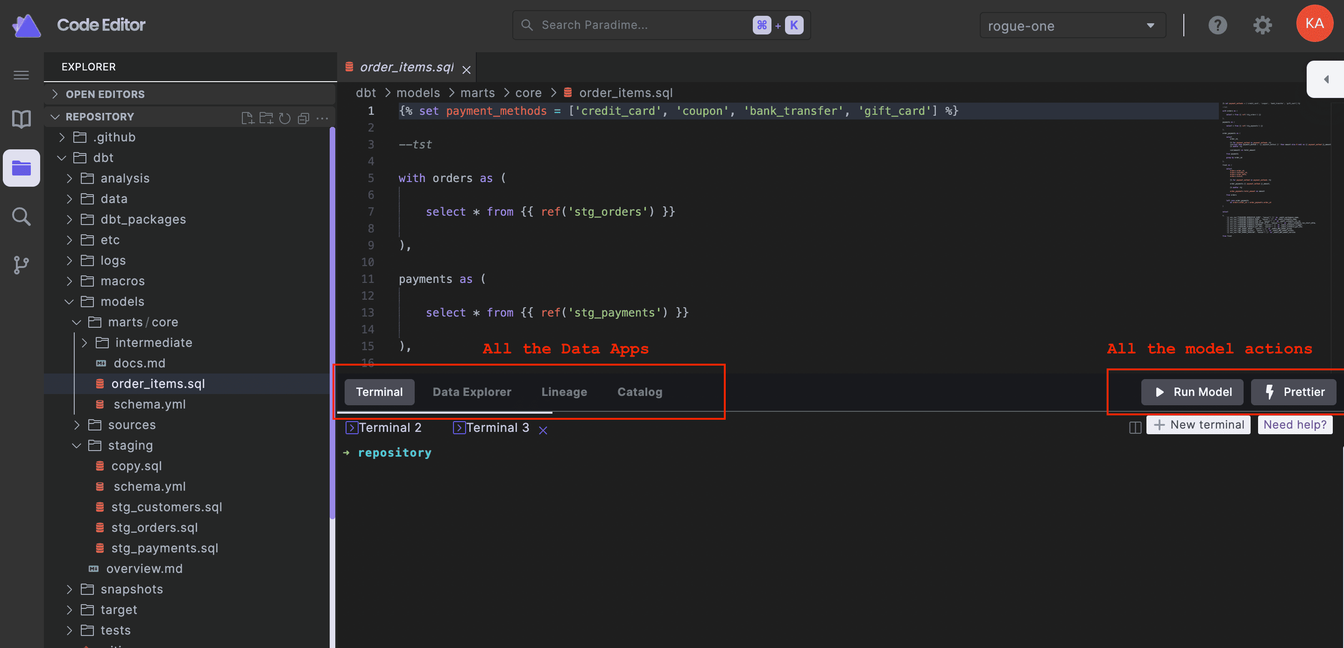Open the help question mark icon
The height and width of the screenshot is (648, 1344).
(1217, 25)
